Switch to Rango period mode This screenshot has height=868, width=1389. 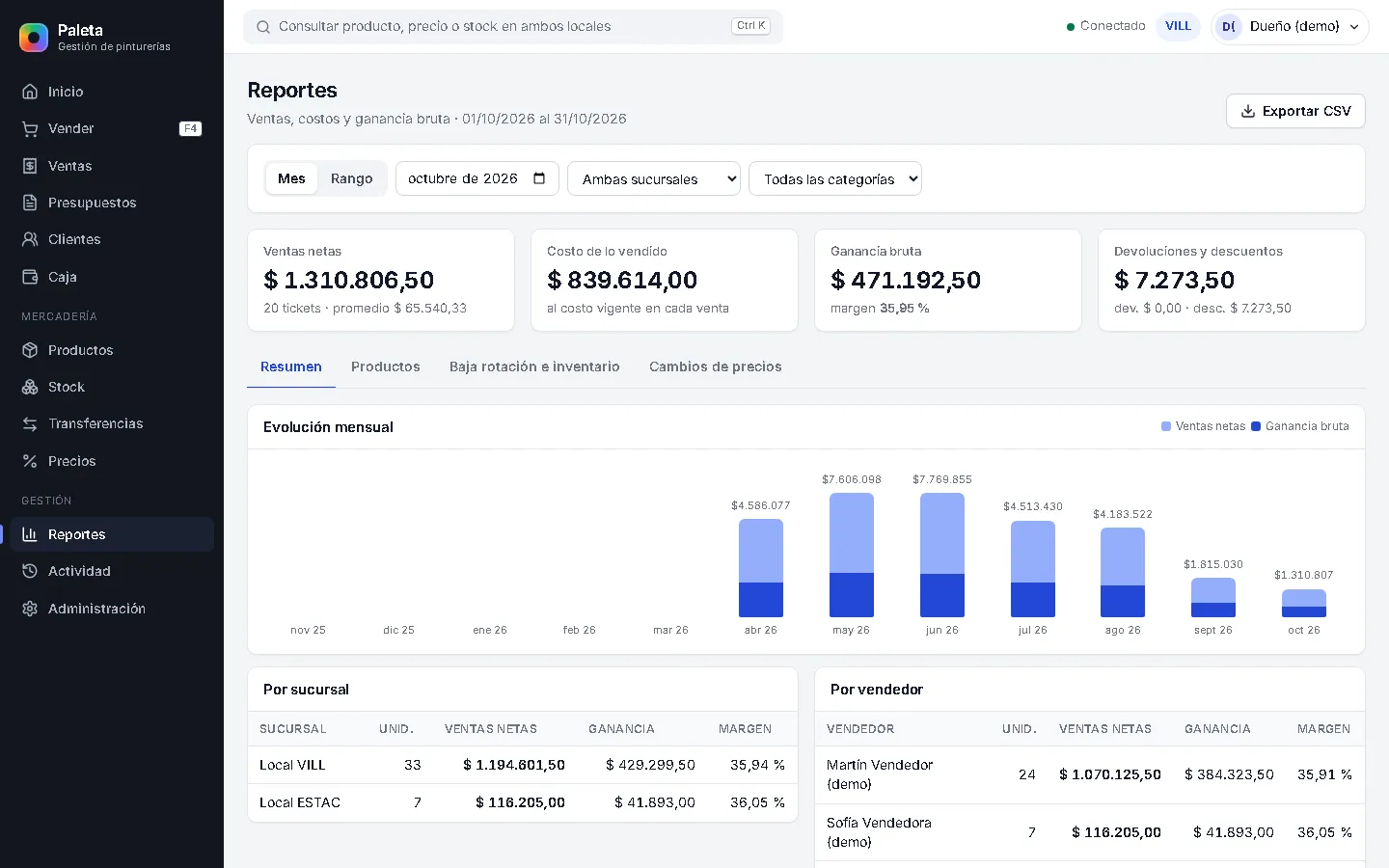(x=351, y=178)
